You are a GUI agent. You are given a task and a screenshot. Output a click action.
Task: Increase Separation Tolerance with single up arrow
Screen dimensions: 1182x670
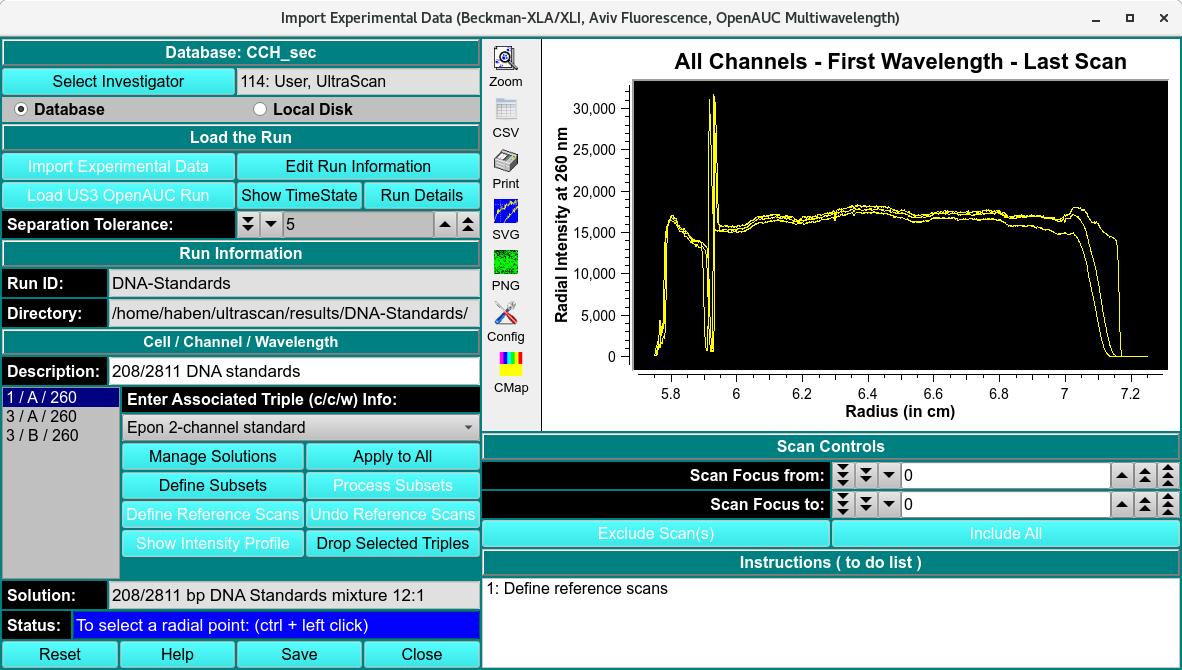[x=445, y=224]
